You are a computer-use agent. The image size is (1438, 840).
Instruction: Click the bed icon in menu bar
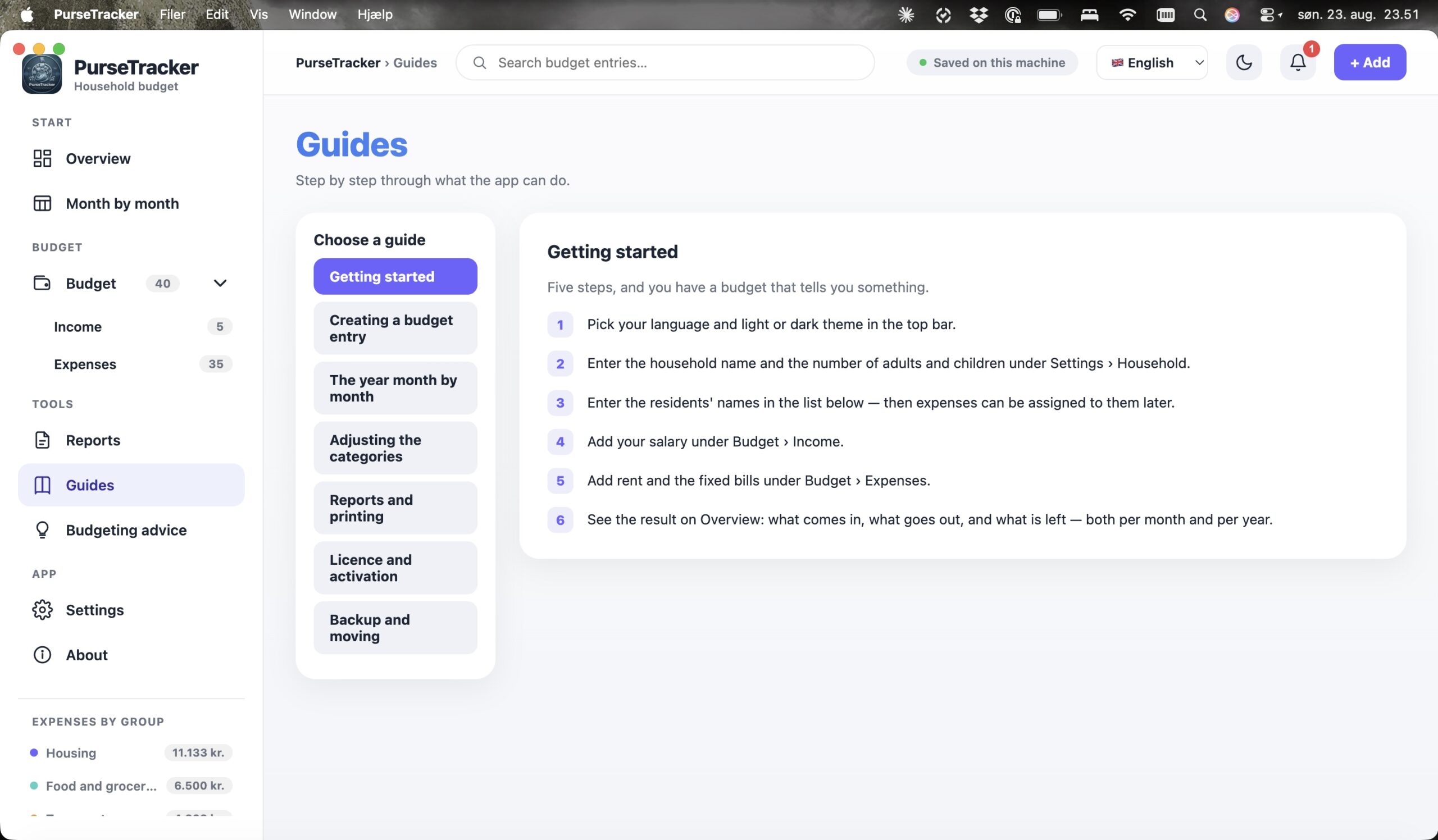[1089, 14]
